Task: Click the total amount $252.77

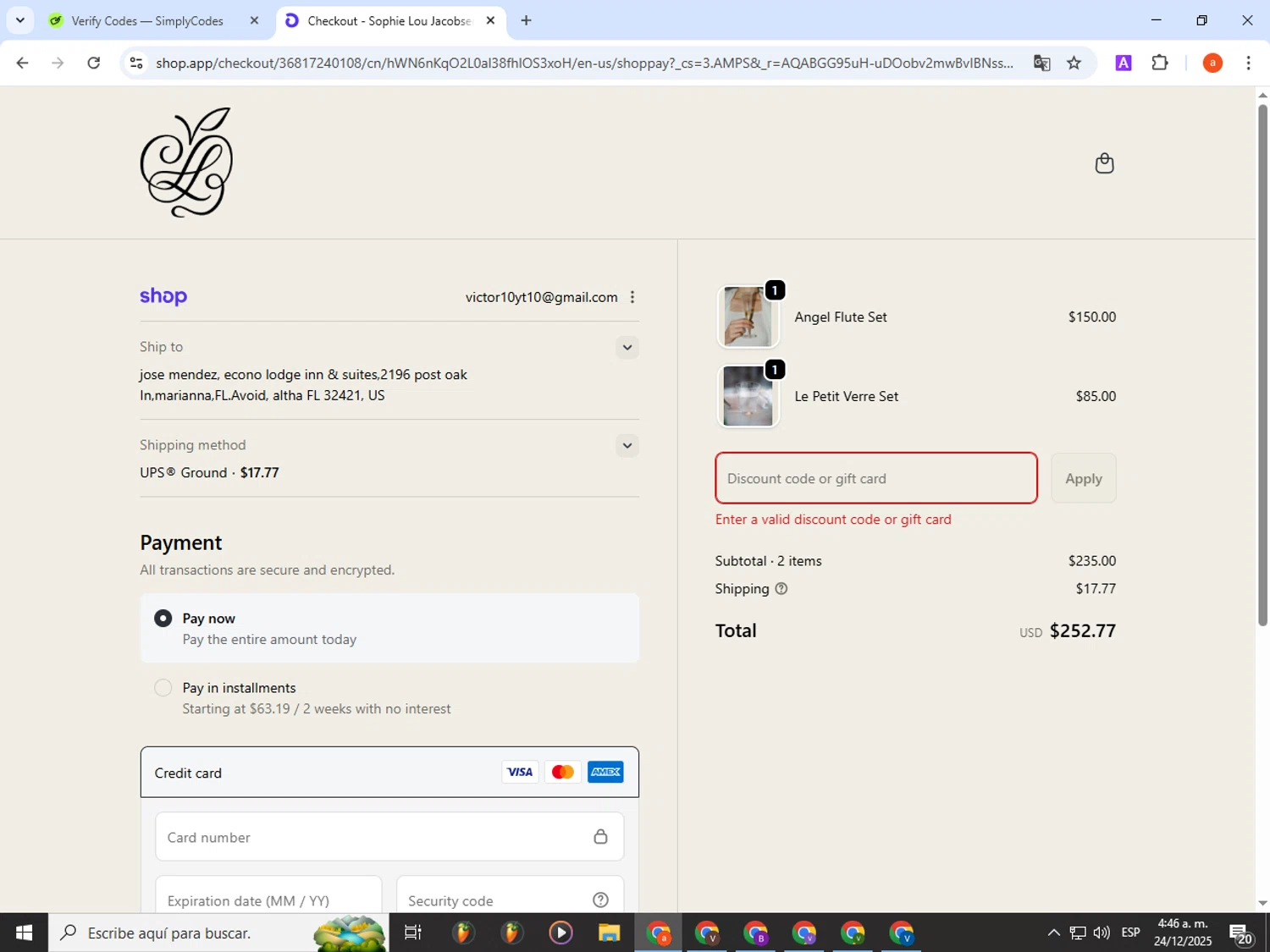Action: point(1082,630)
